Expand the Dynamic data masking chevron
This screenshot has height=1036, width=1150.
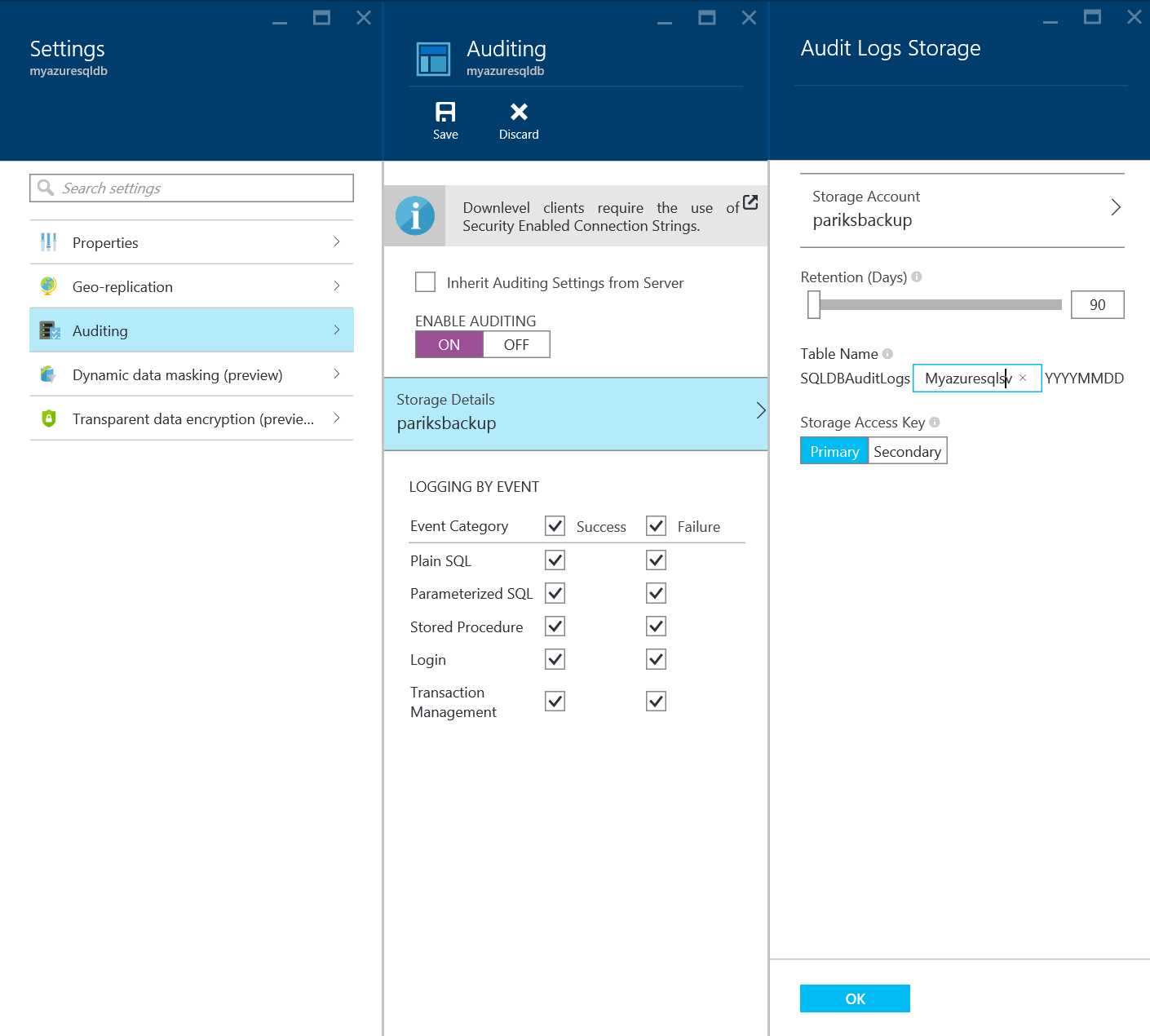pos(337,374)
